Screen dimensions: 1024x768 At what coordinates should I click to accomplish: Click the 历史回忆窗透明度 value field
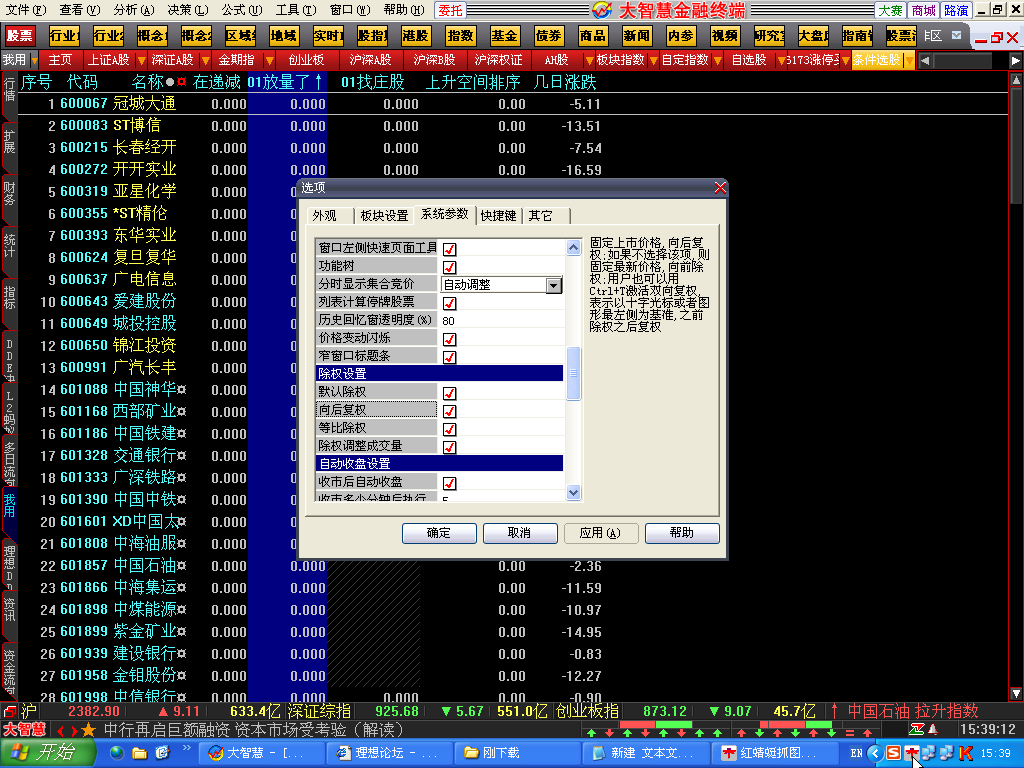pyautogui.click(x=502, y=321)
